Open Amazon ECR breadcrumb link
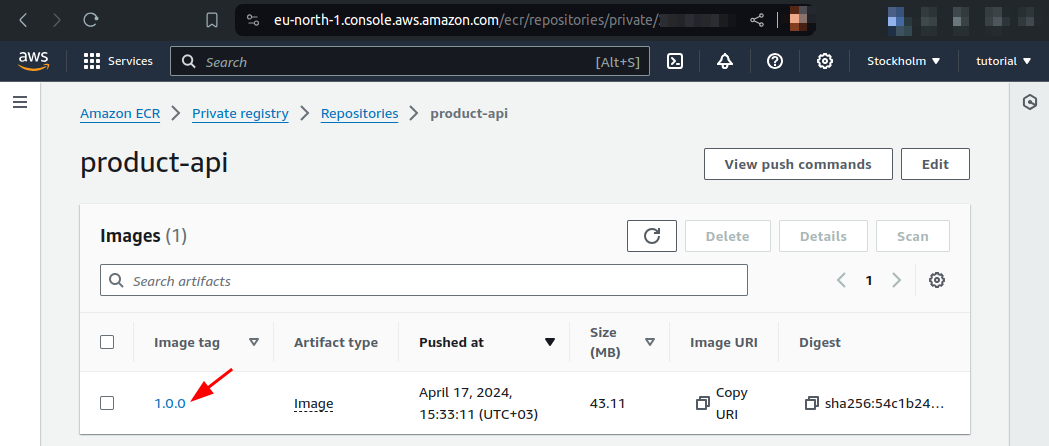 (x=120, y=114)
